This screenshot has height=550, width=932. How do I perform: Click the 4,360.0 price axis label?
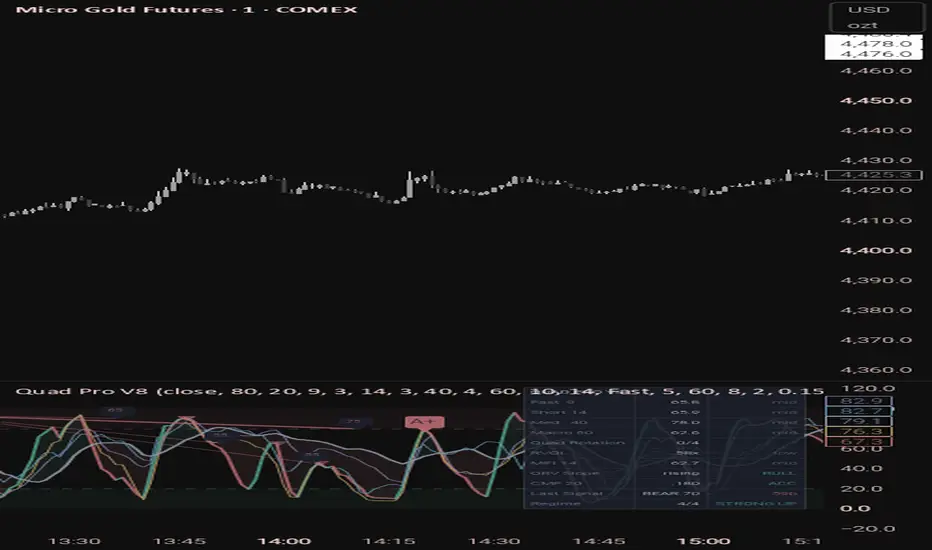tap(876, 370)
